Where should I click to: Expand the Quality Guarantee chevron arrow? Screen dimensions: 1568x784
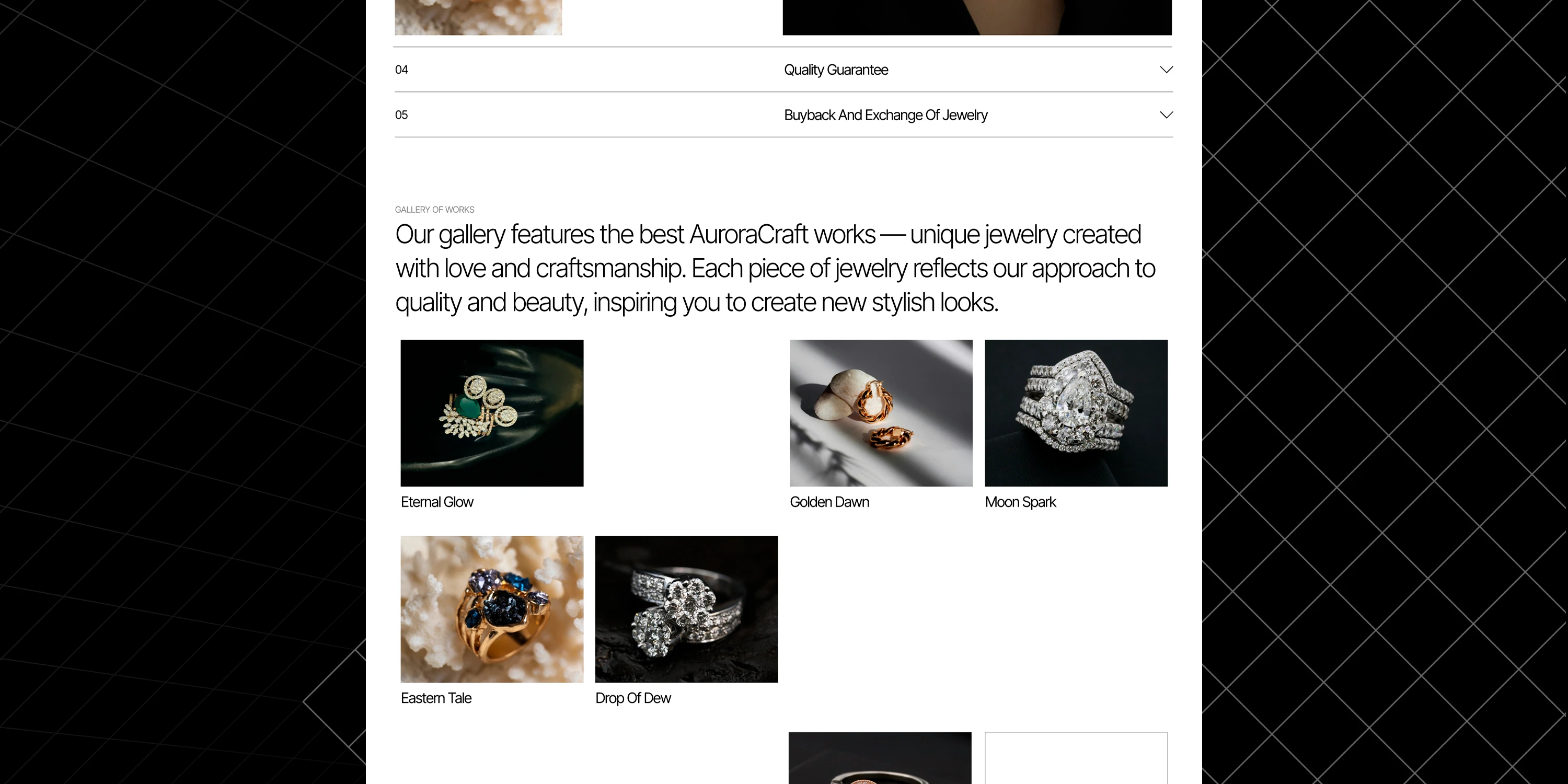coord(1166,70)
